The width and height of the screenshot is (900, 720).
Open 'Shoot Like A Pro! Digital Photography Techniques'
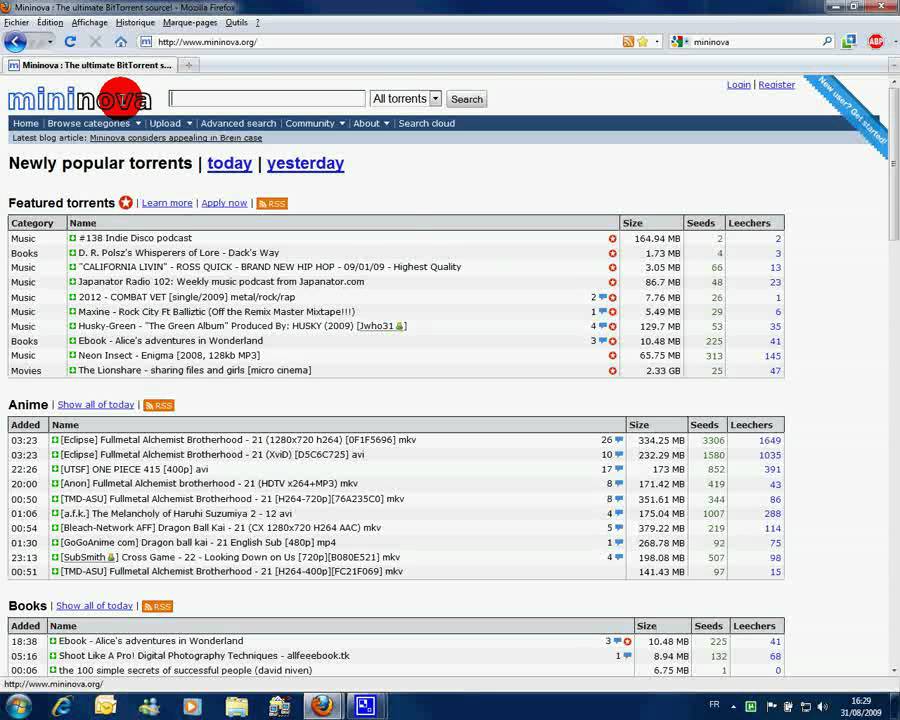pyautogui.click(x=204, y=656)
